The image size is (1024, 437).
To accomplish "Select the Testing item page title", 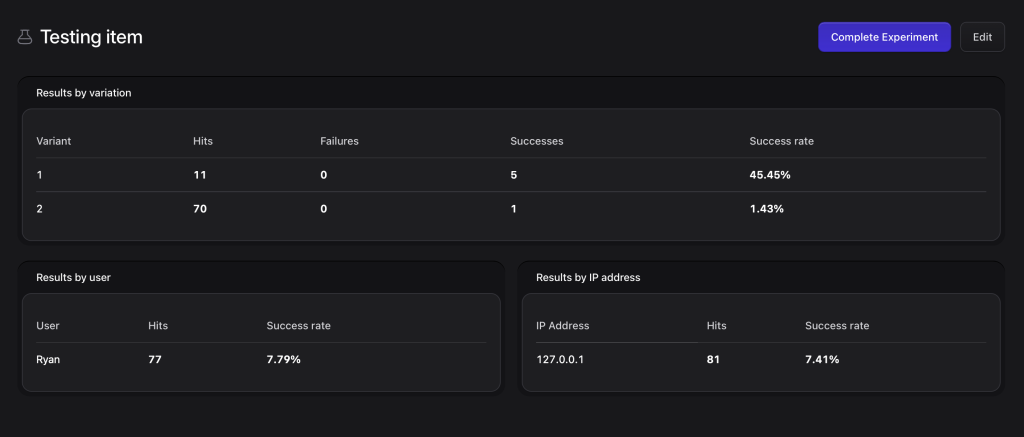I will (91, 37).
